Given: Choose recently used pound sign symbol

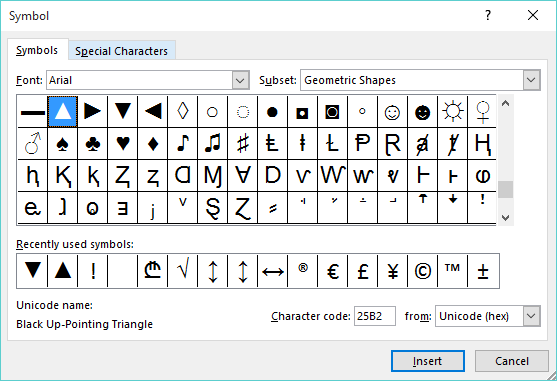Looking at the screenshot, I should click(x=362, y=271).
